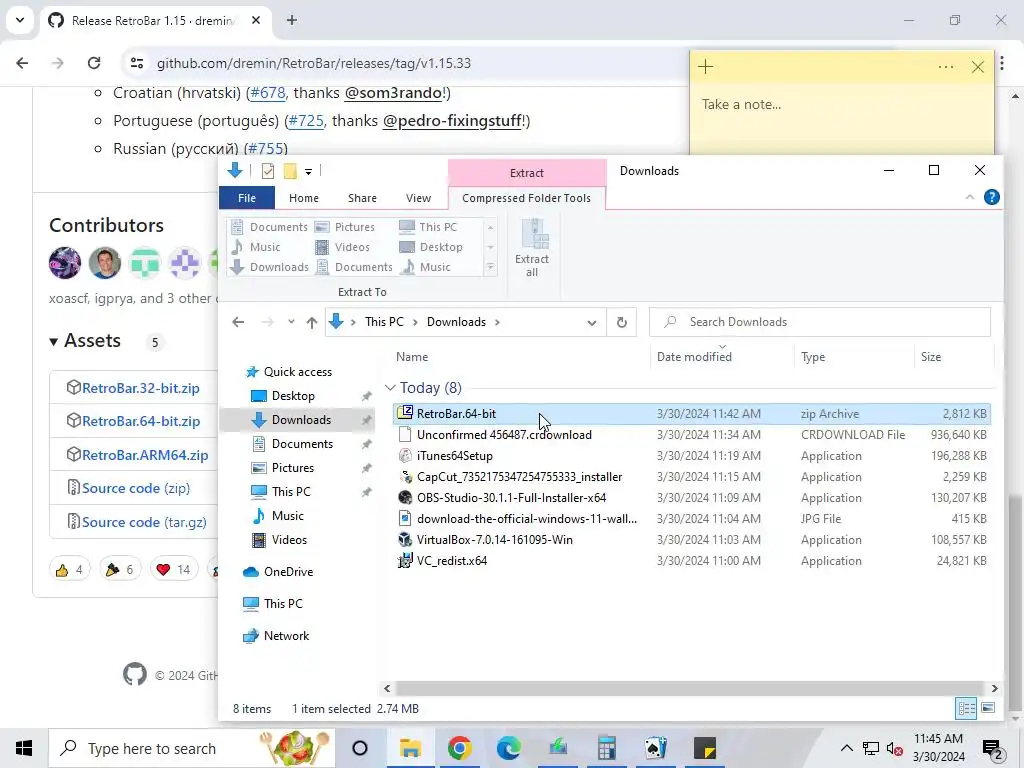Open File Explorer from taskbar
This screenshot has width=1024, height=768.
point(410,748)
